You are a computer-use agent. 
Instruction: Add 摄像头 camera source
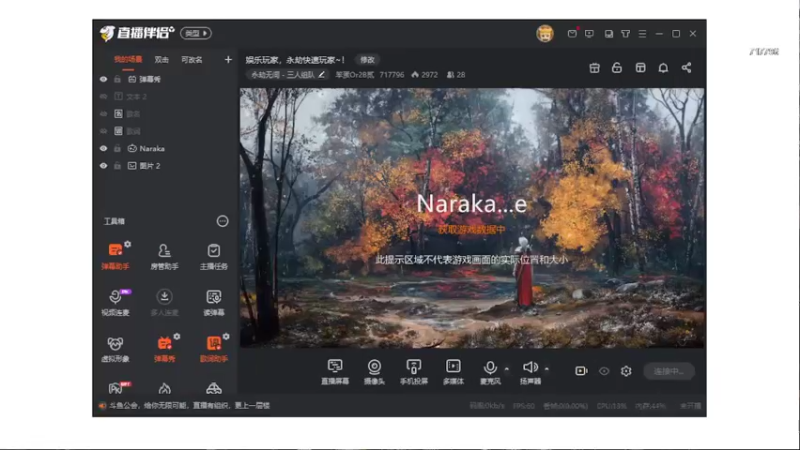point(374,371)
